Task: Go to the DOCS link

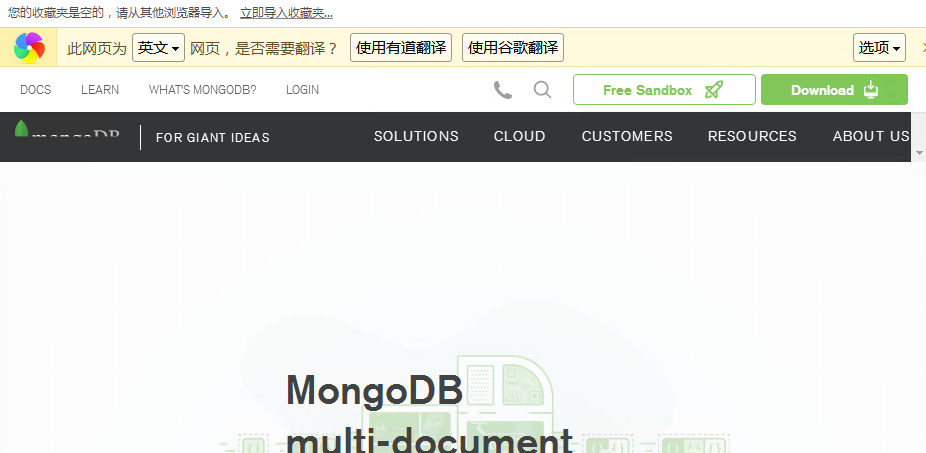Action: pos(35,90)
